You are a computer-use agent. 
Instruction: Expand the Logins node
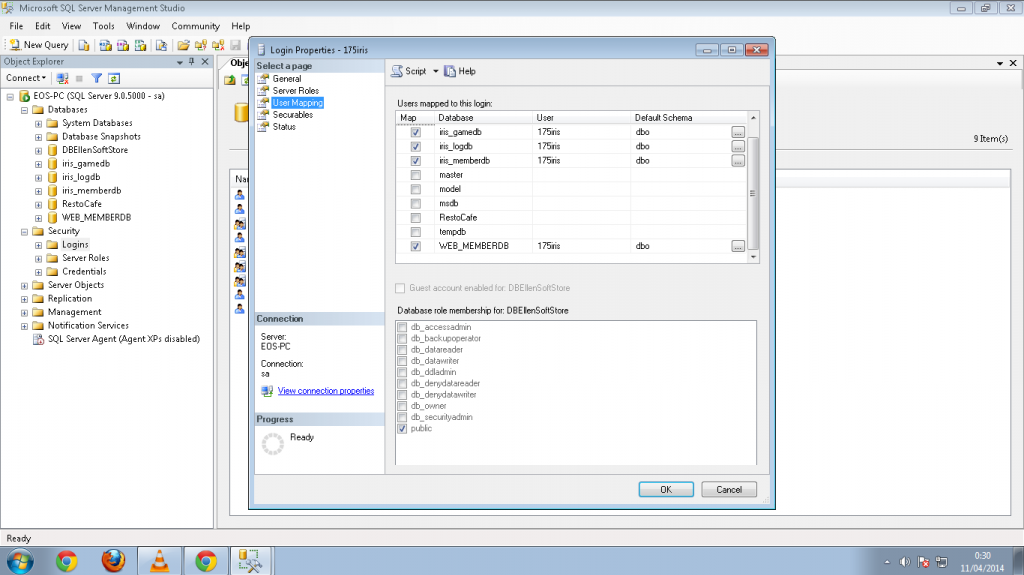39,245
